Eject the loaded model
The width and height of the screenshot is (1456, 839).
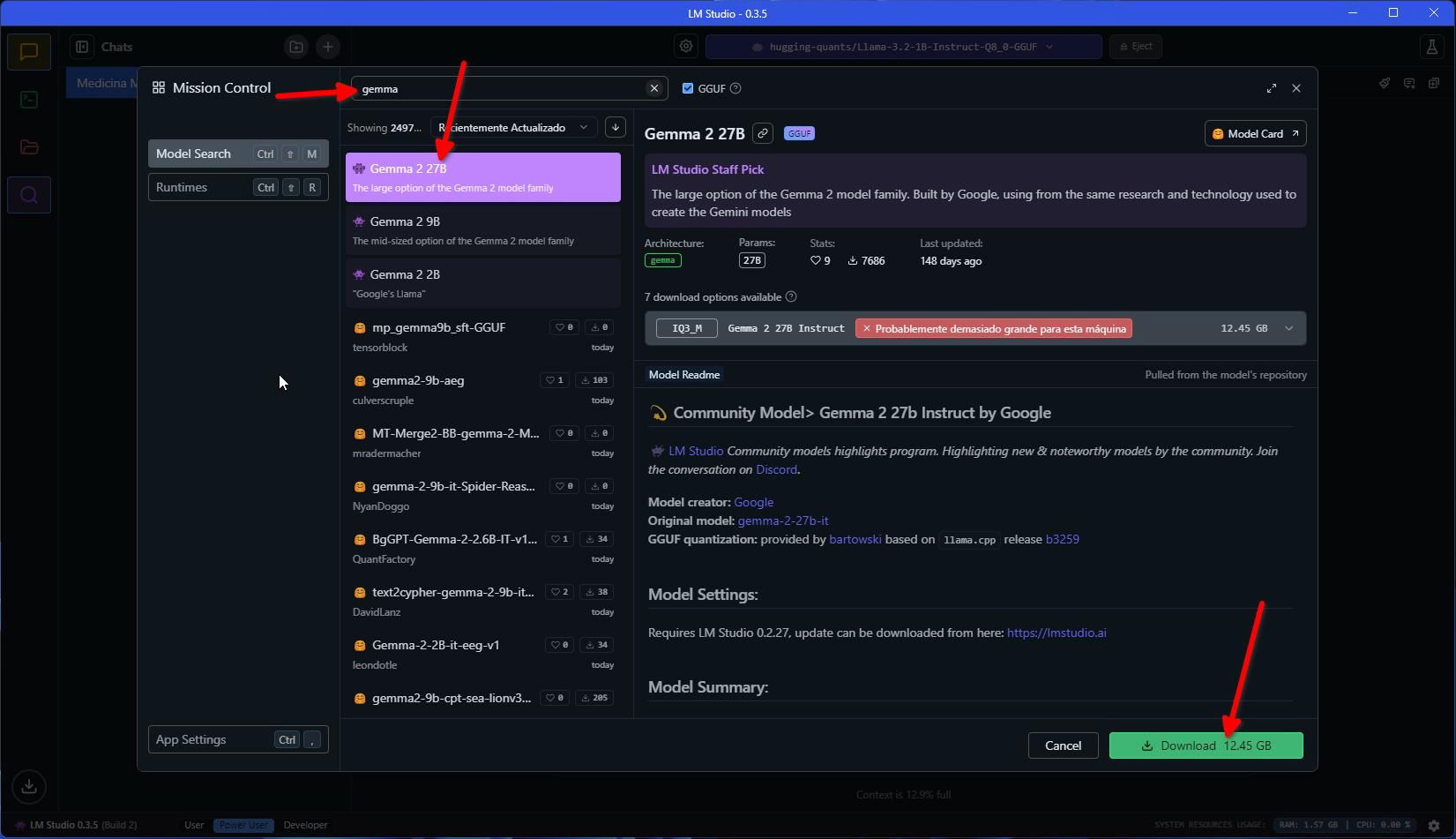[1136, 47]
